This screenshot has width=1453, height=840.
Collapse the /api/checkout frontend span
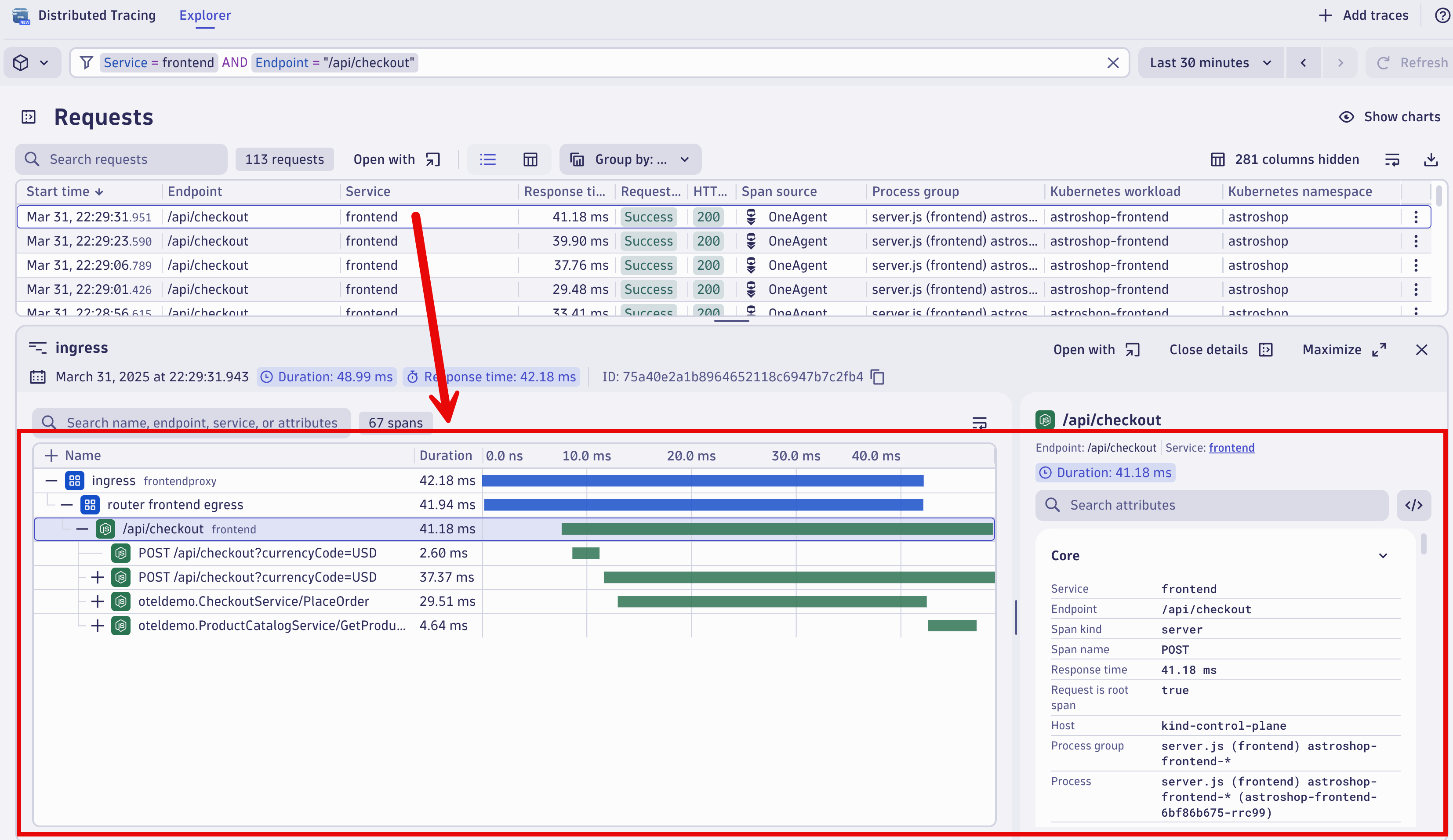83,529
